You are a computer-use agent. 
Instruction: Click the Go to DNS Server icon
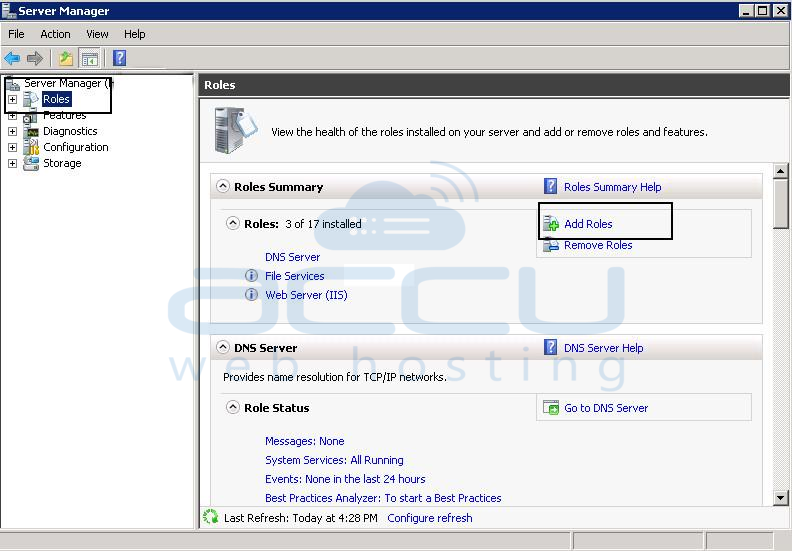[551, 407]
